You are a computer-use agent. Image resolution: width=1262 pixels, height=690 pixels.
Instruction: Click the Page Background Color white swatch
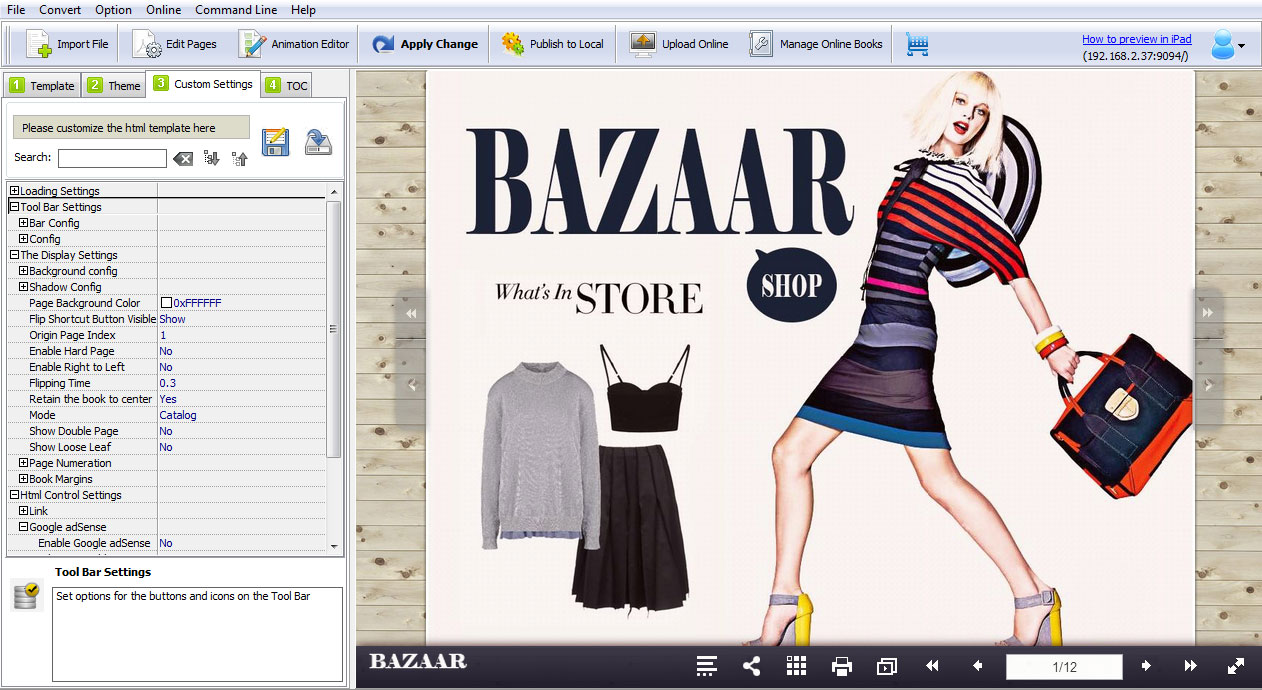tap(166, 303)
